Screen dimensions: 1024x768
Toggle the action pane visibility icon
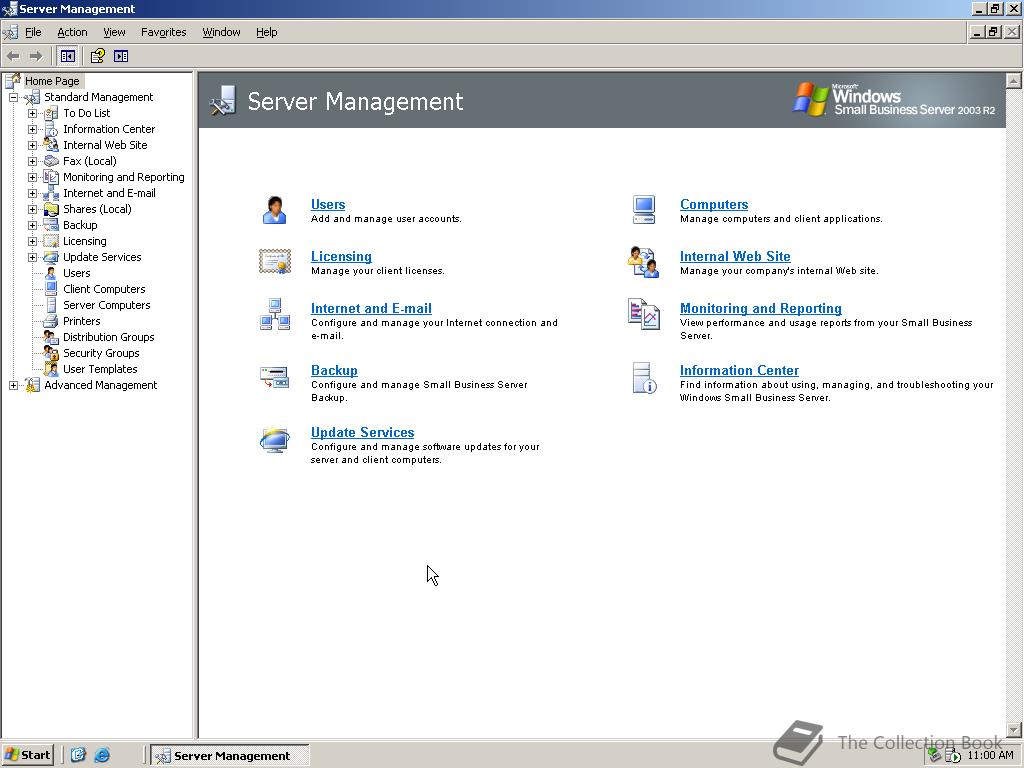(120, 56)
